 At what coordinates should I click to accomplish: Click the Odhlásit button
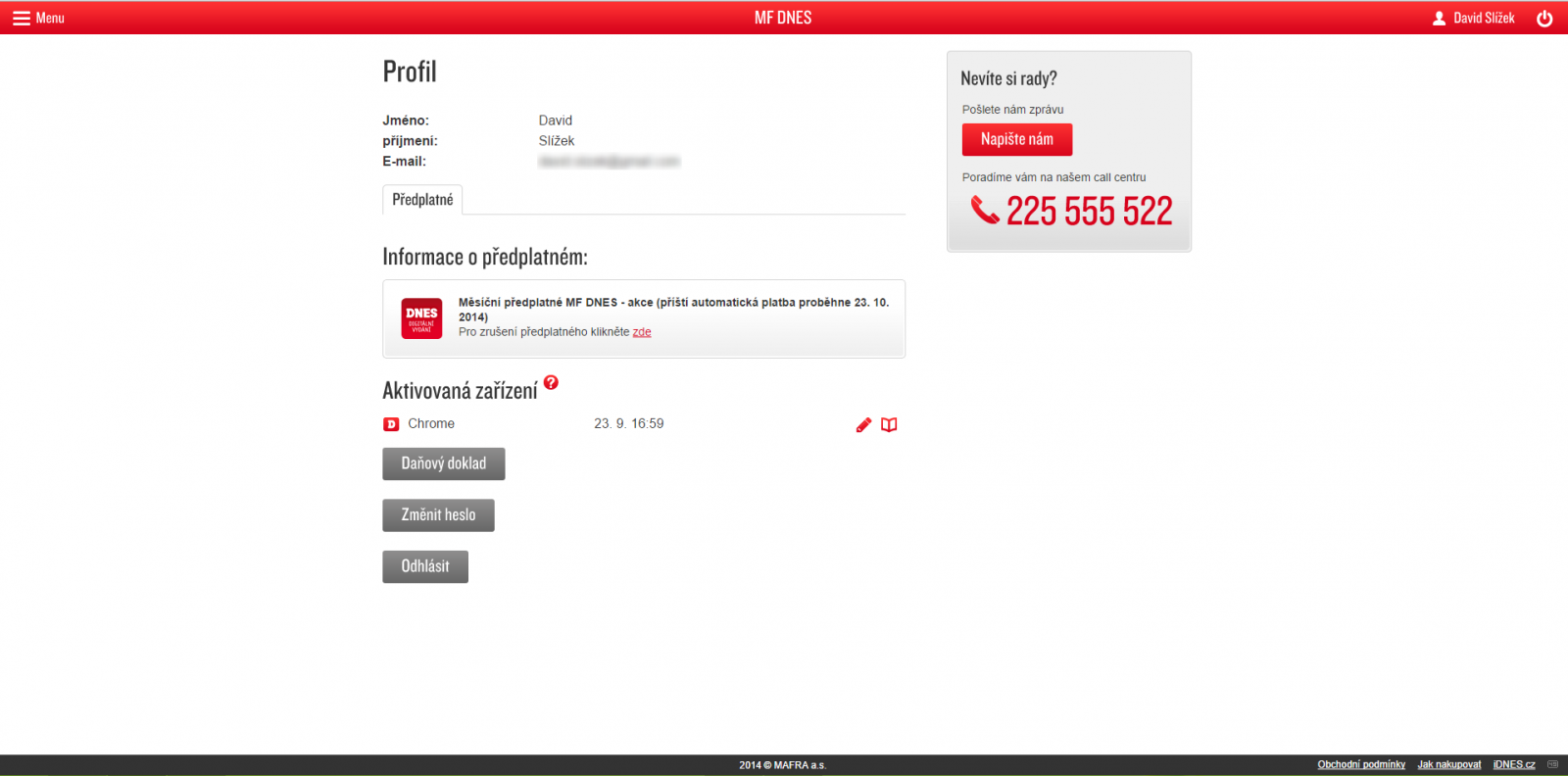[425, 566]
